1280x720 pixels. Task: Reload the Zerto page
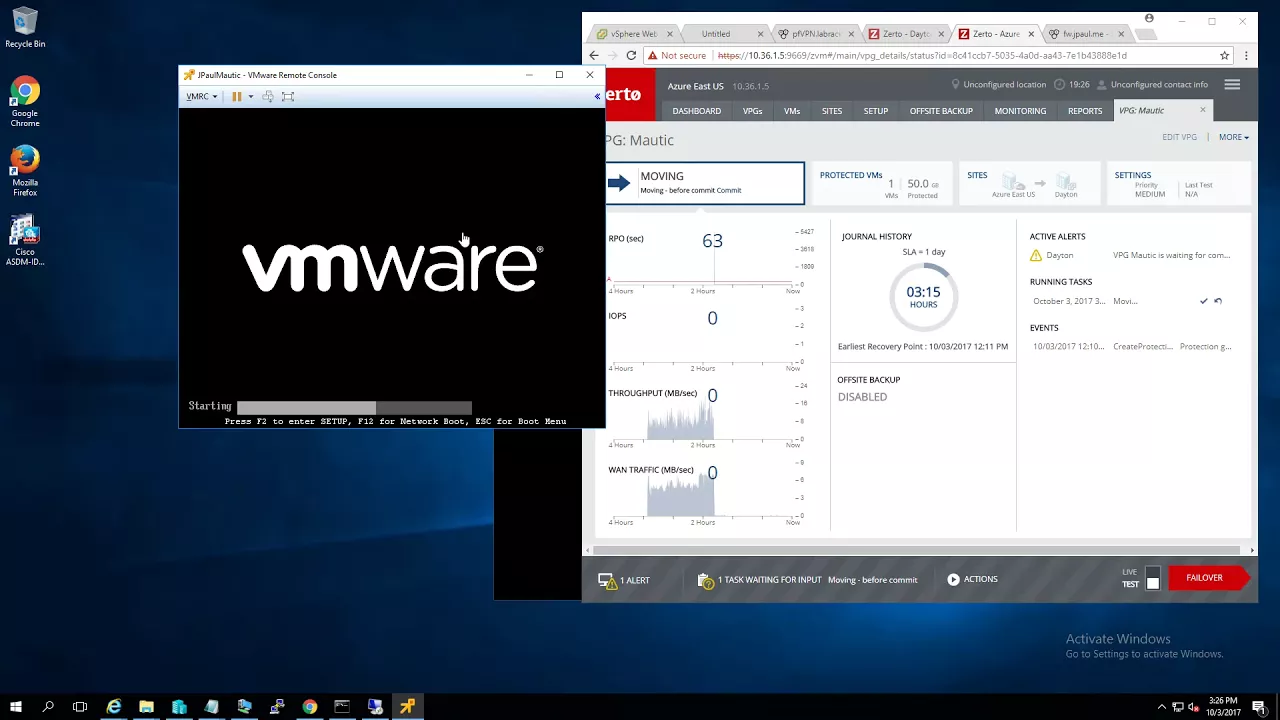pos(631,56)
